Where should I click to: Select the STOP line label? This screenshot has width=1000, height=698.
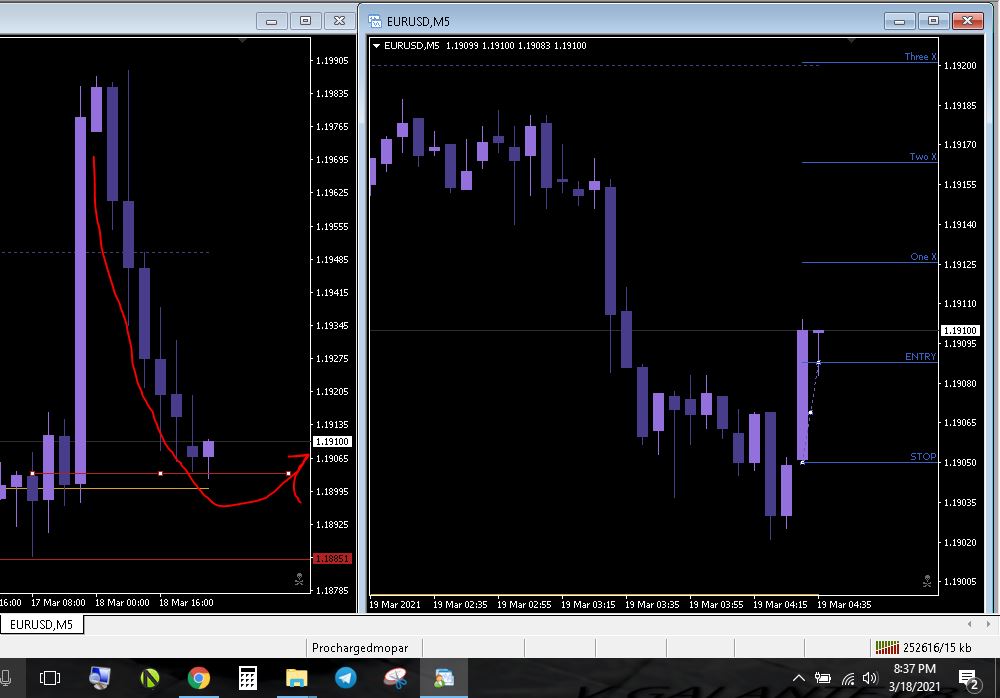coord(923,456)
